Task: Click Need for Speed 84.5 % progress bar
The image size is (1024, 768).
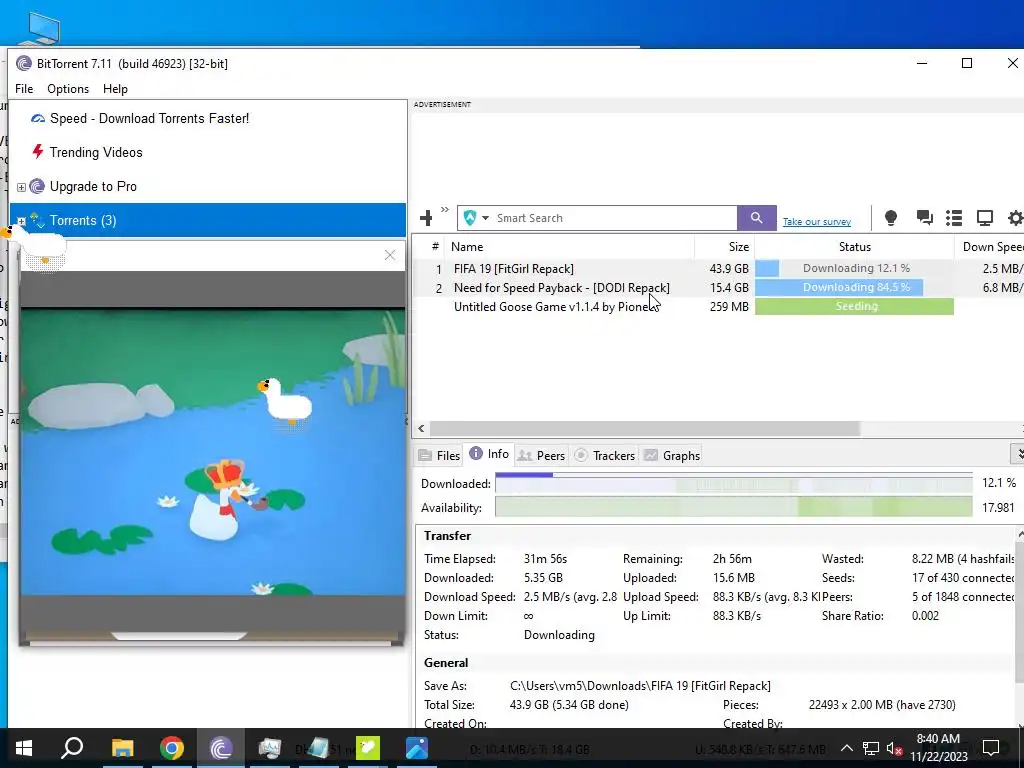Action: 854,287
